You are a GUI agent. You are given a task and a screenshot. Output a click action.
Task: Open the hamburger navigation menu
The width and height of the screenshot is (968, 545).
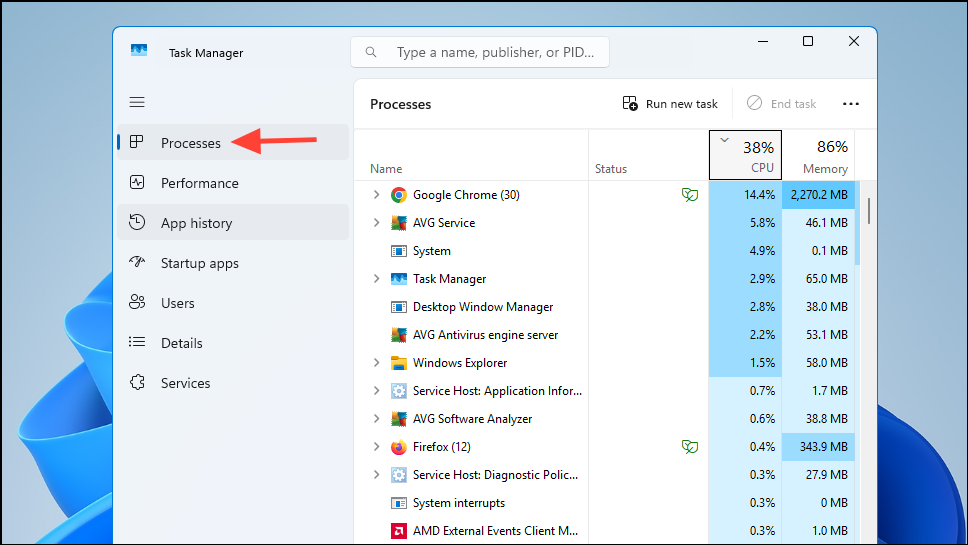137,102
